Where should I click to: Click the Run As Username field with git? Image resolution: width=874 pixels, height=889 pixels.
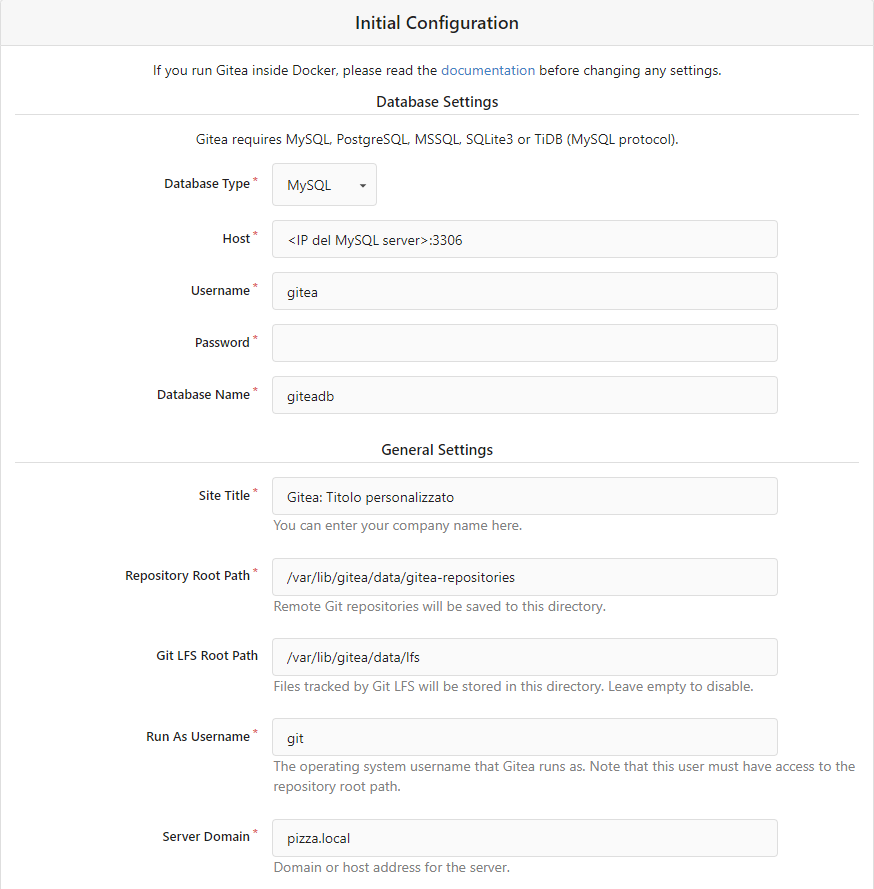coord(525,737)
